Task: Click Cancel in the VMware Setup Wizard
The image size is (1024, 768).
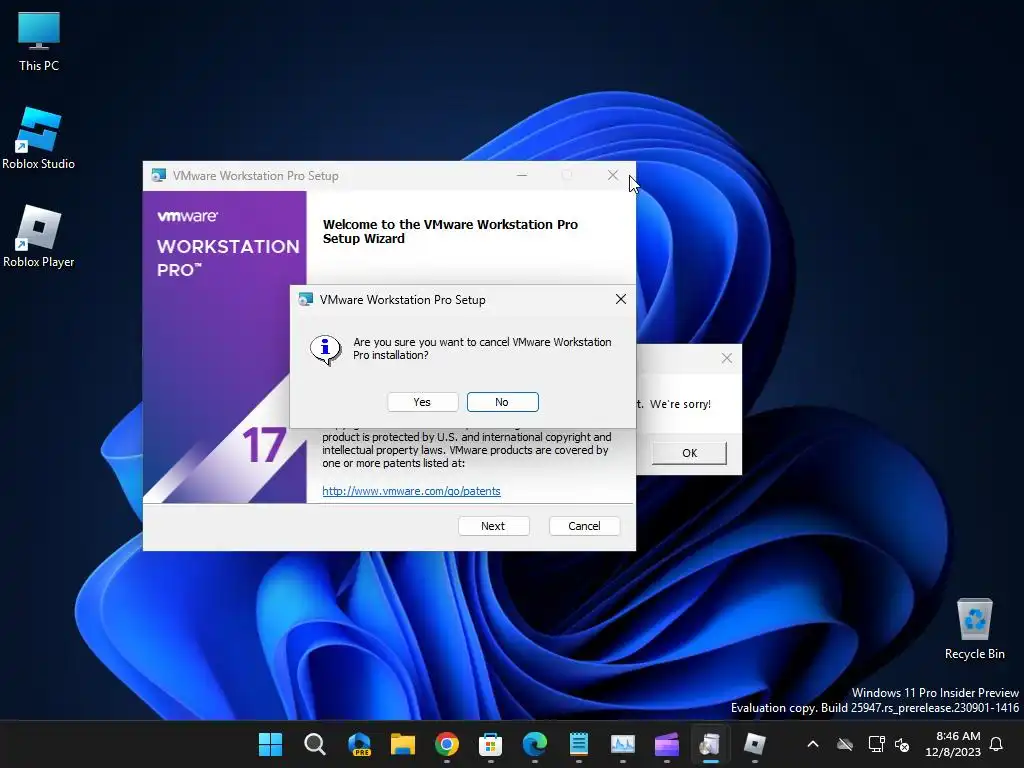Action: [x=584, y=526]
